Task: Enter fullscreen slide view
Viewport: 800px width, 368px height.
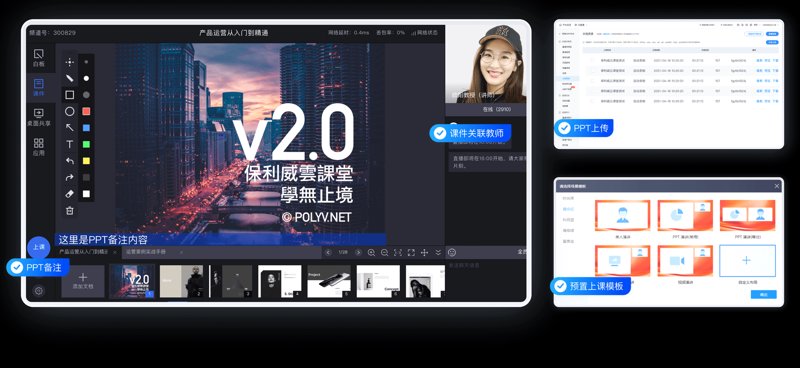Action: pyautogui.click(x=411, y=252)
